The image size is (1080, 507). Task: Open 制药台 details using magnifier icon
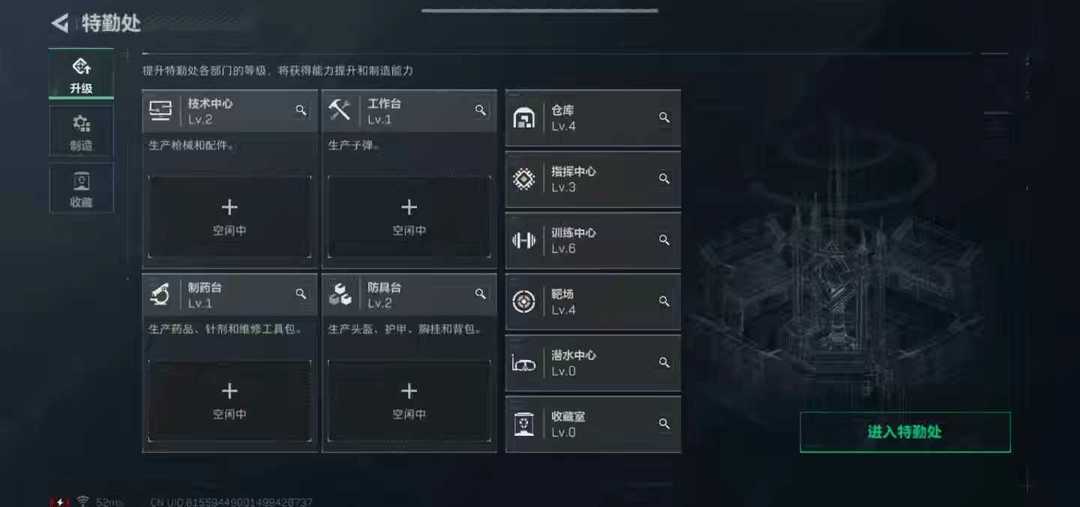pyautogui.click(x=301, y=294)
